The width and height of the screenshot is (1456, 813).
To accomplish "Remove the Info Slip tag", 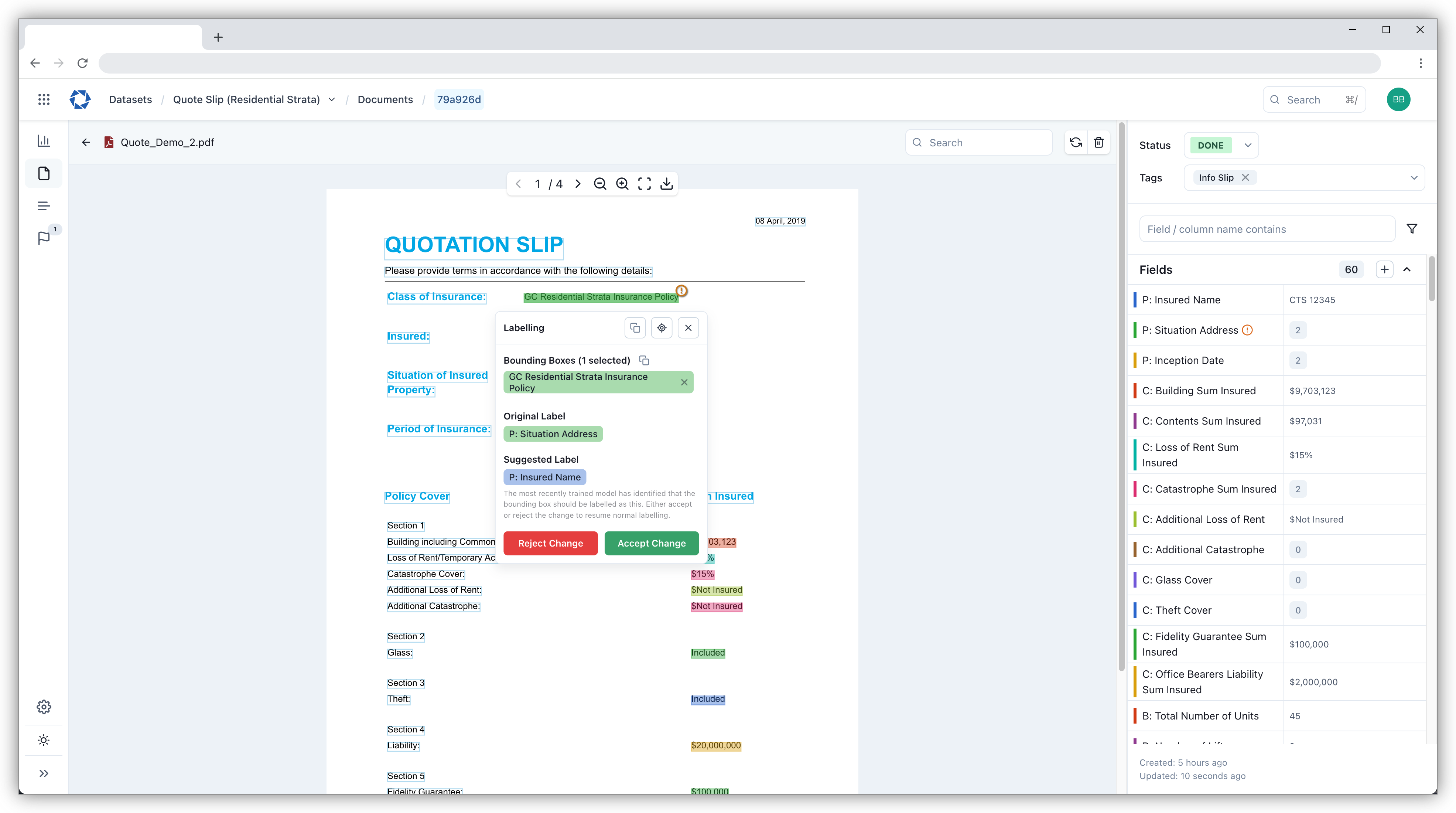I will coord(1245,177).
